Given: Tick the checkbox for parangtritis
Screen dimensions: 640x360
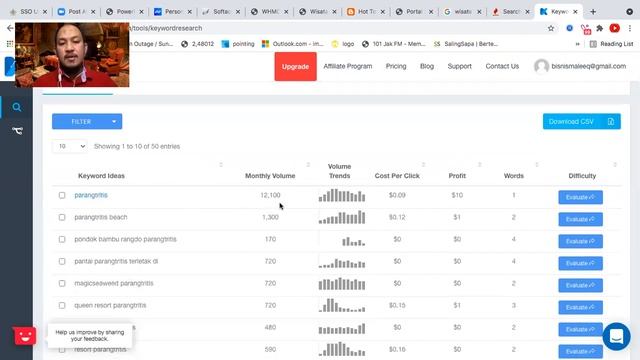Looking at the screenshot, I should (x=62, y=195).
